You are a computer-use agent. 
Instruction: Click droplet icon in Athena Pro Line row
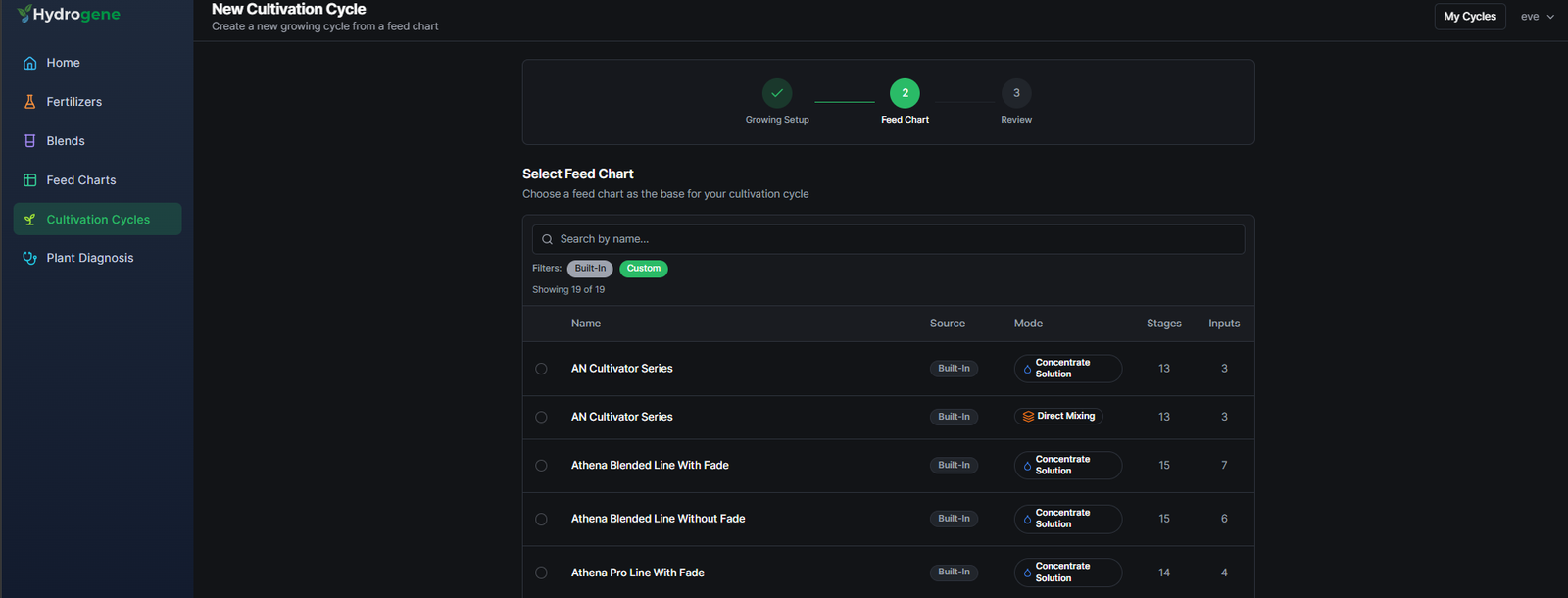[1027, 573]
